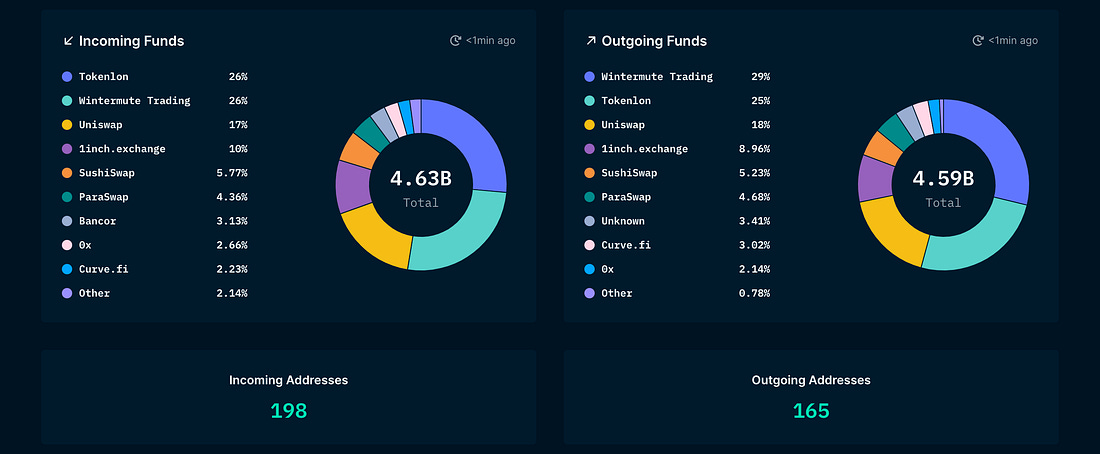Click the Outgoing Funds arrow icon
The width and height of the screenshot is (1100, 454).
tap(591, 41)
